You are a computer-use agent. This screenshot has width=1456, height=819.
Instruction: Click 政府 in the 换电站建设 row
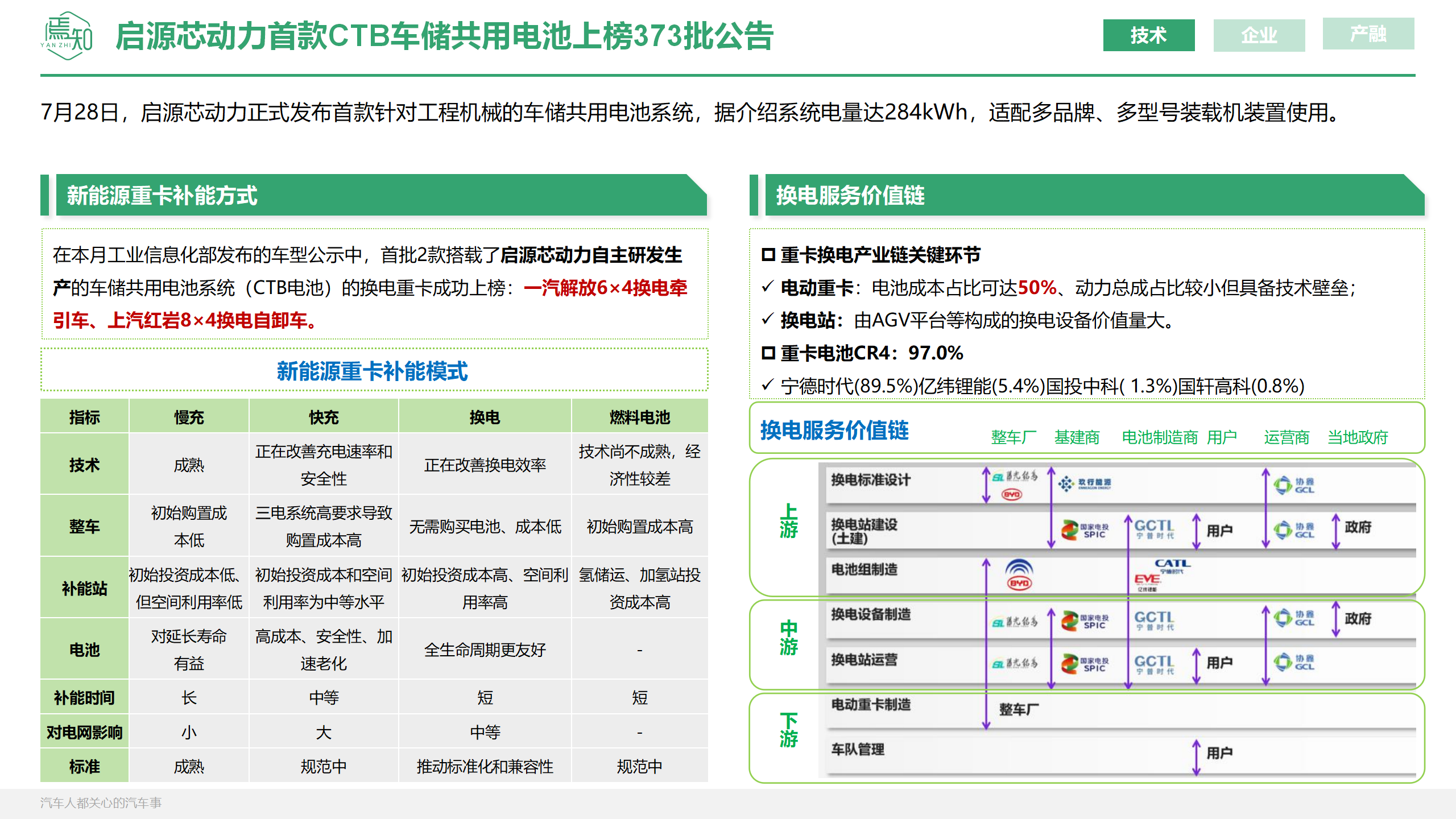pos(1358,527)
